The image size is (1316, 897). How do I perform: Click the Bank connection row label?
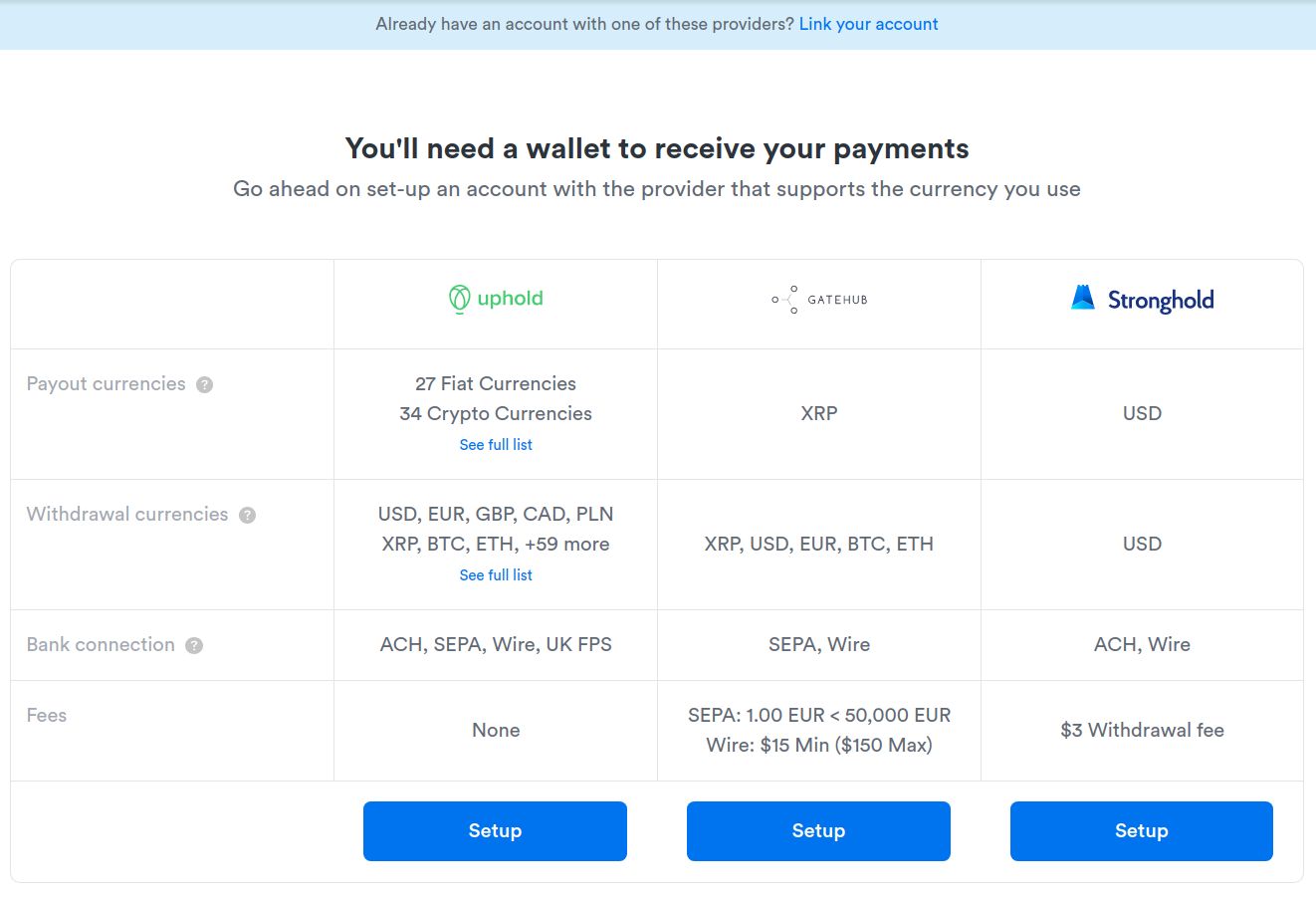[x=101, y=645]
